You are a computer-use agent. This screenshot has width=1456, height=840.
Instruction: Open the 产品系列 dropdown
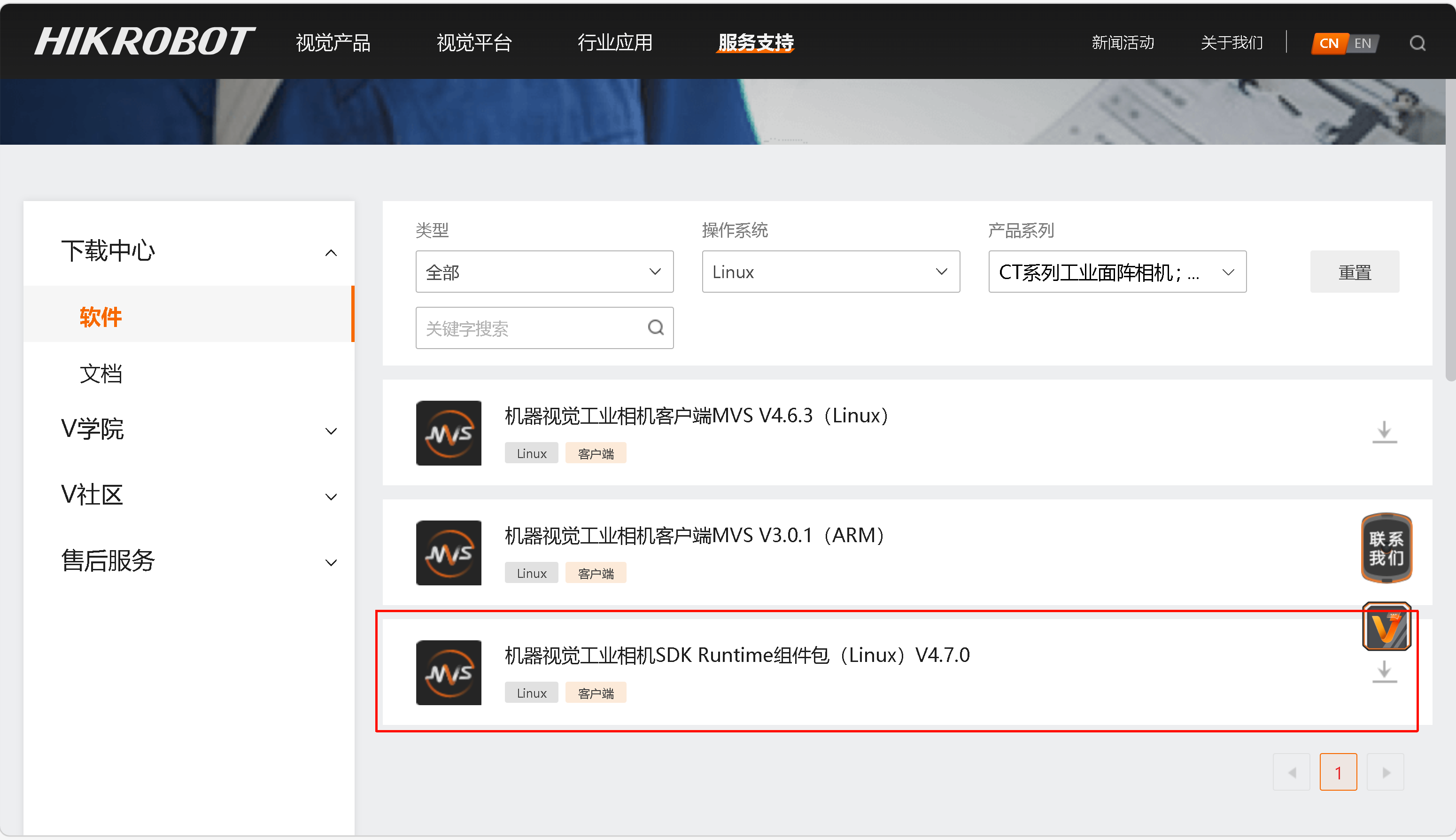pyautogui.click(x=1117, y=272)
